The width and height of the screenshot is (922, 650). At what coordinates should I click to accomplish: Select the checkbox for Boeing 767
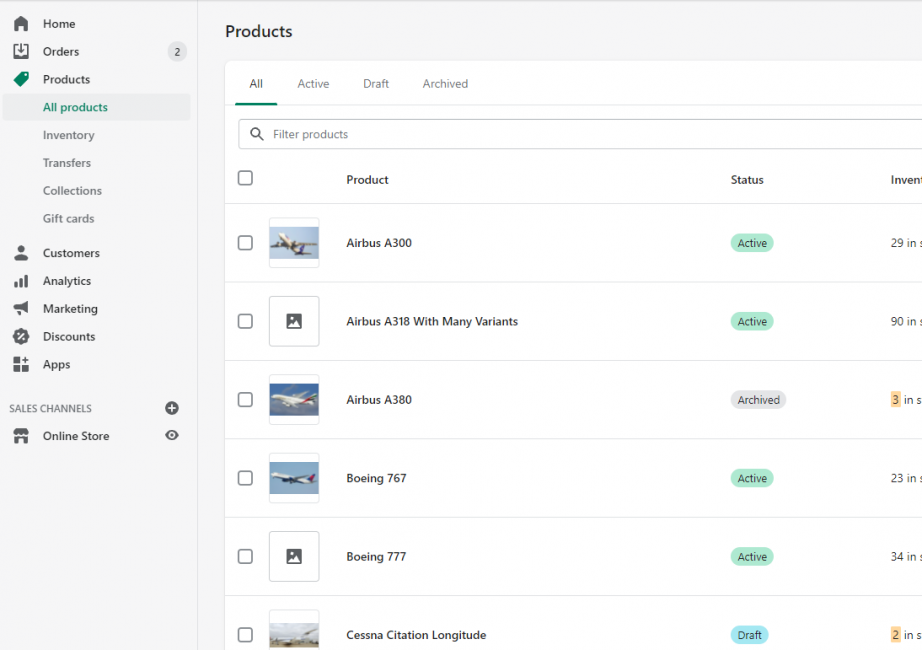[245, 478]
